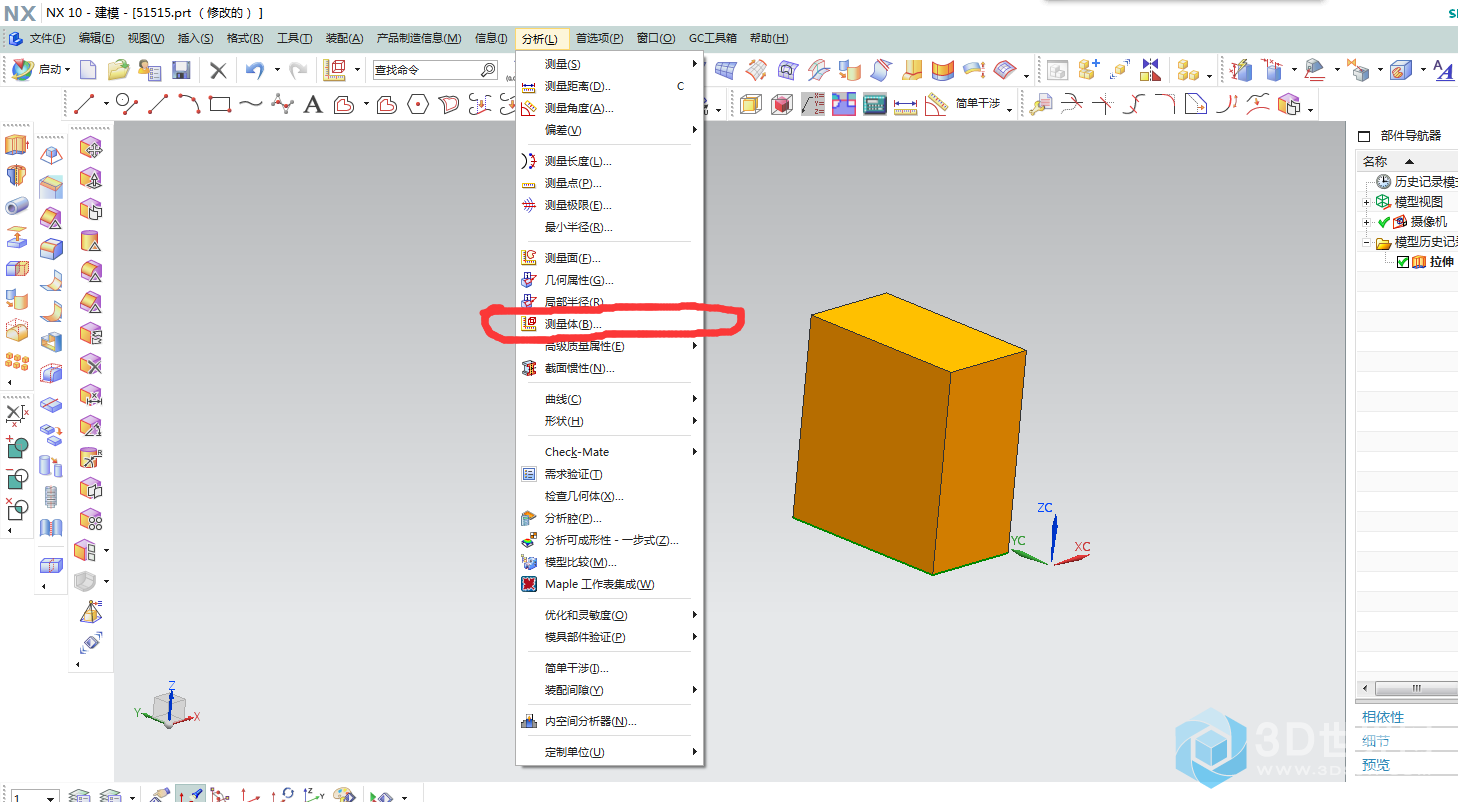Open the undo history dropdown arrow
Screen dimensions: 1458x802
[x=275, y=70]
